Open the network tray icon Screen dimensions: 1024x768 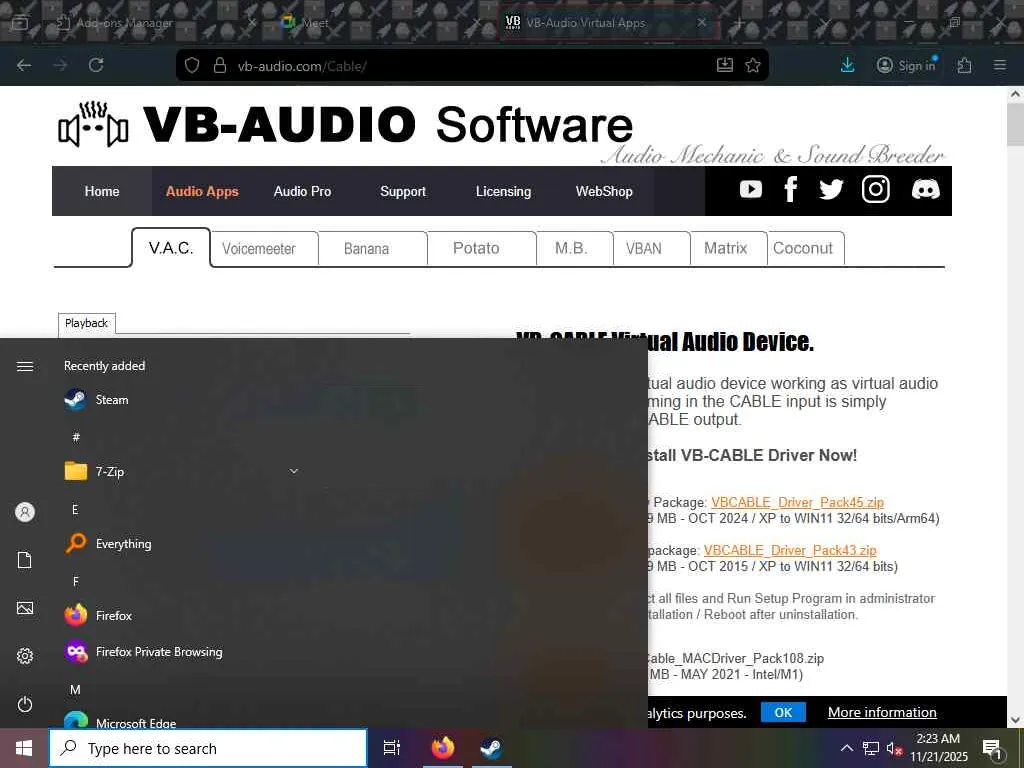871,748
